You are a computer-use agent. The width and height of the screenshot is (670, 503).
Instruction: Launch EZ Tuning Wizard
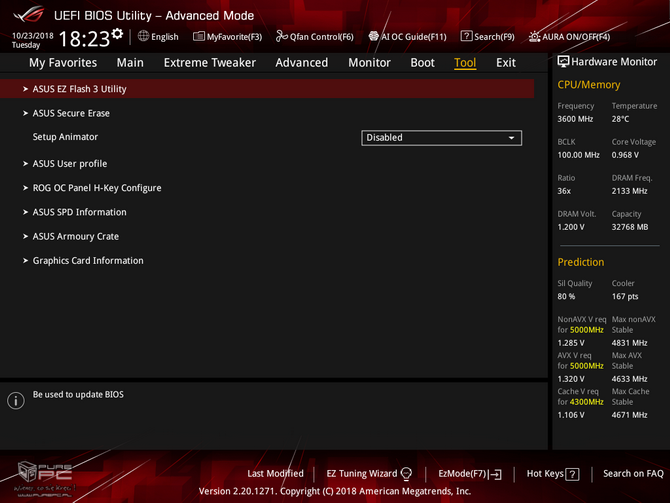pyautogui.click(x=369, y=474)
